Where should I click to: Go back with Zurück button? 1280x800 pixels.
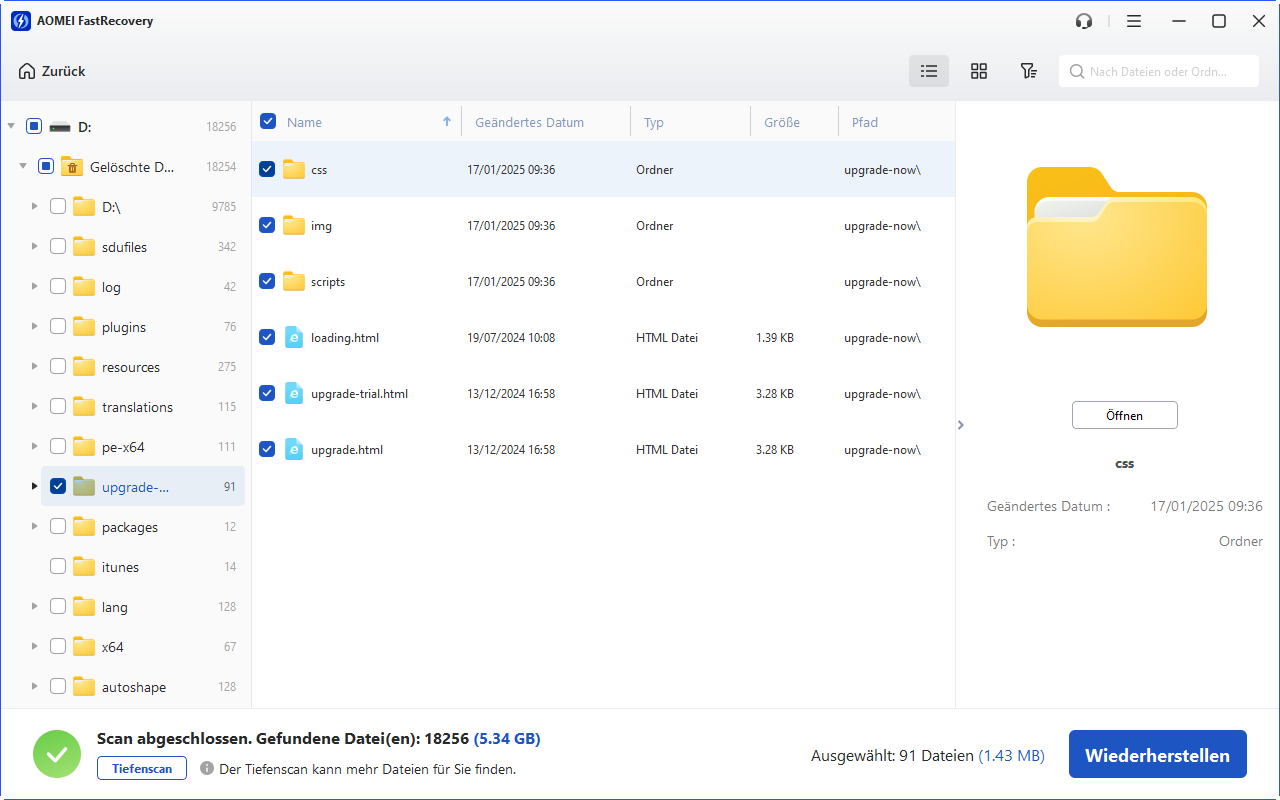point(52,71)
